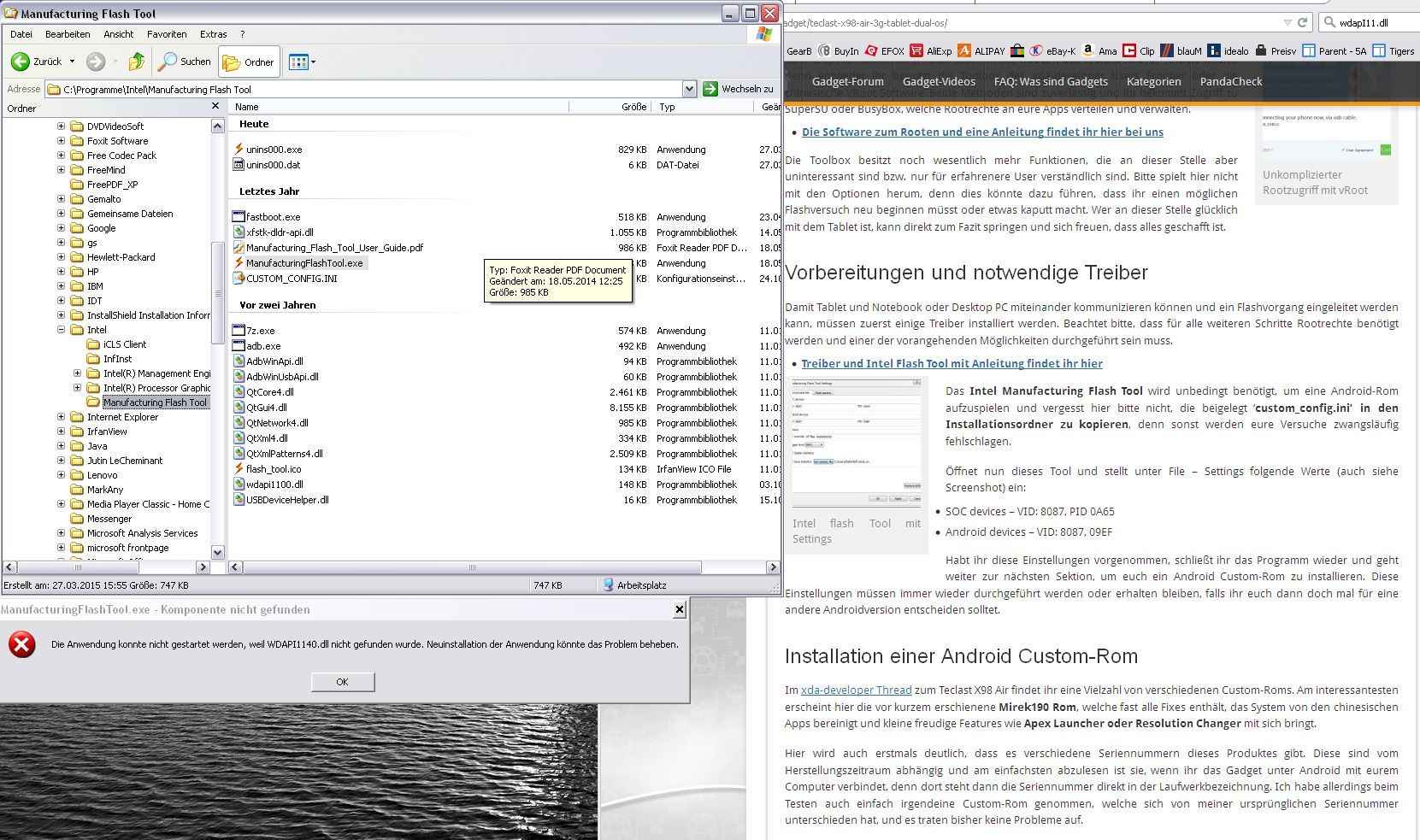Close the Ordner folder pane
This screenshot has height=840, width=1420.
(x=215, y=106)
